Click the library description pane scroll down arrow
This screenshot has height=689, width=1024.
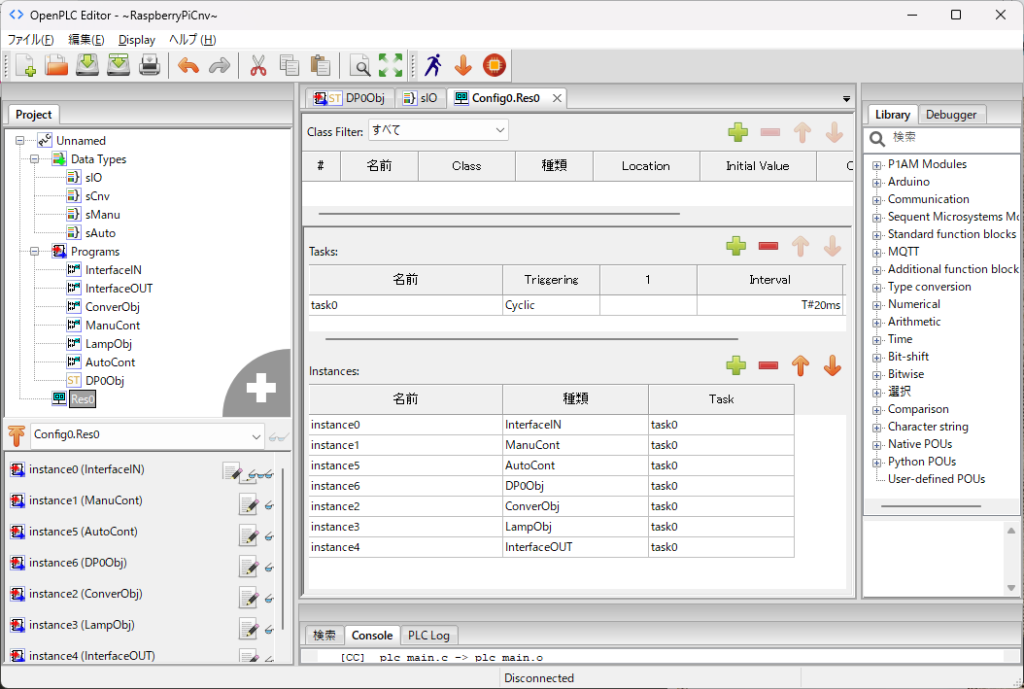[x=1011, y=588]
